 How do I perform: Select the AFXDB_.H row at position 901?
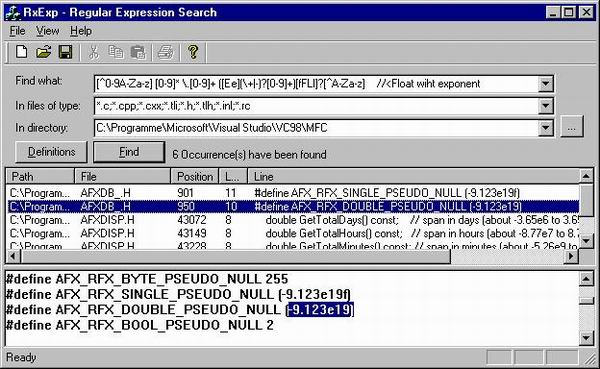(293, 193)
